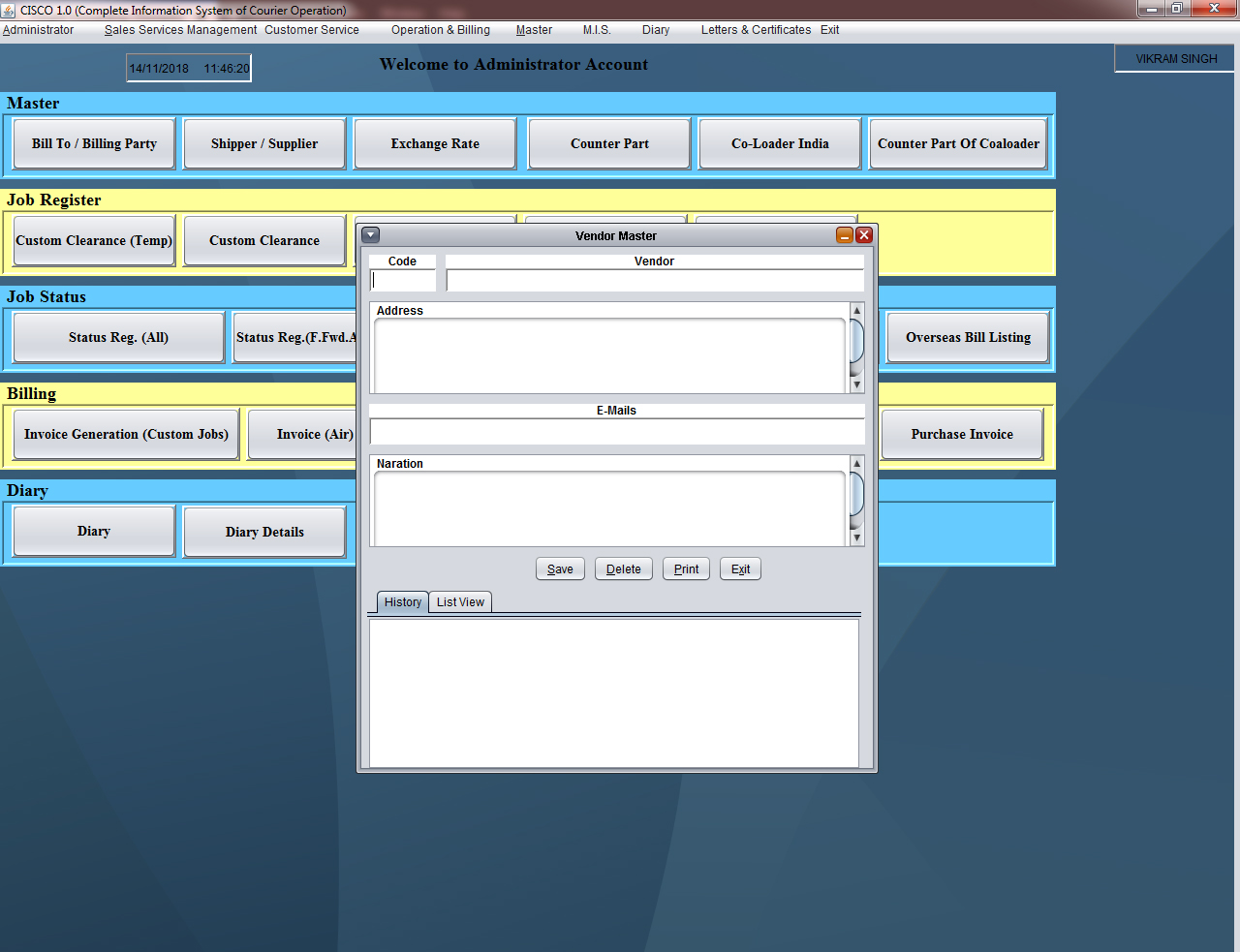Click the date and time display 14/11/2018
Viewport: 1240px width, 952px height.
tap(189, 69)
